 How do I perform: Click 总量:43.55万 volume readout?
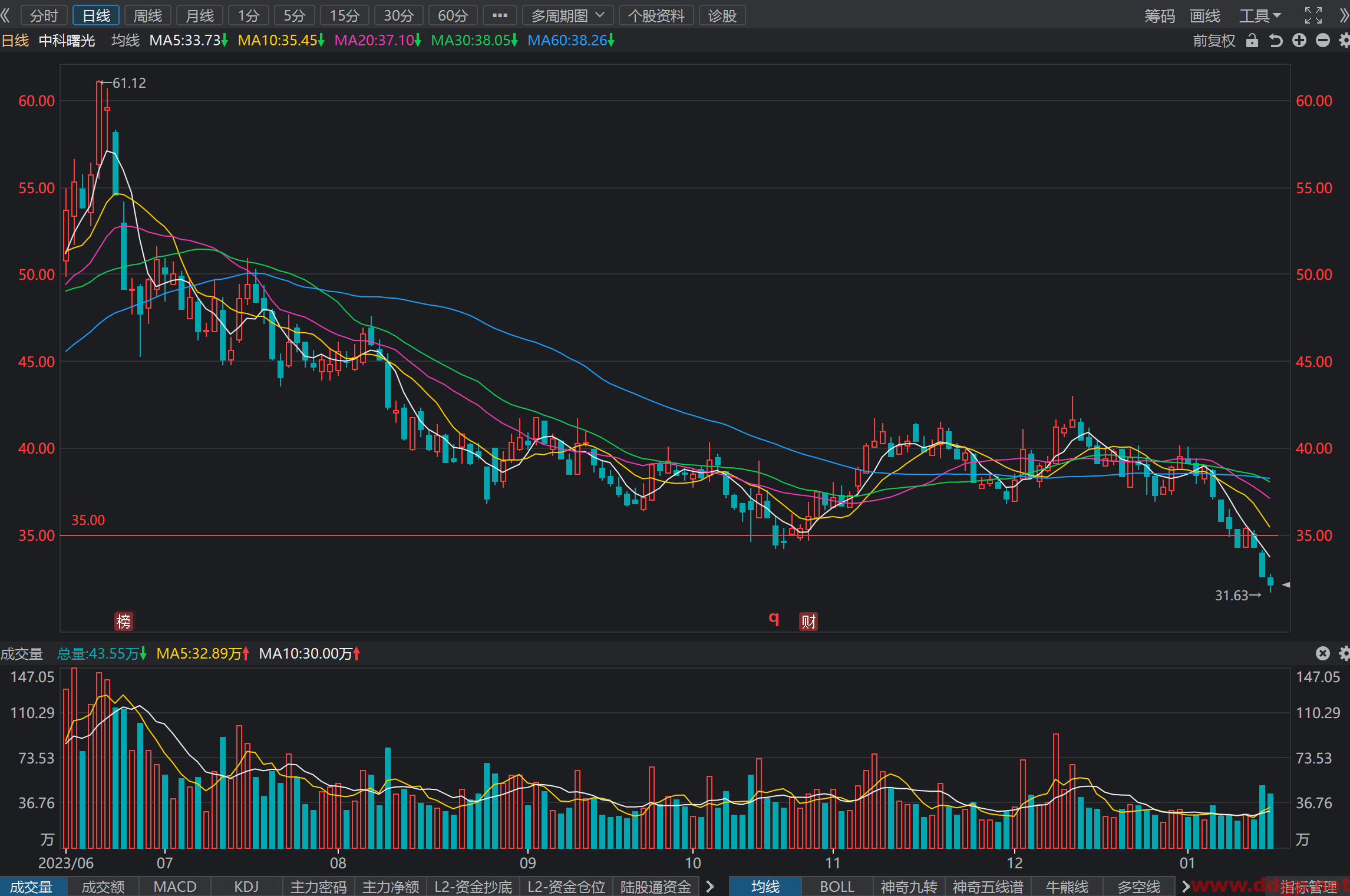pos(101,654)
